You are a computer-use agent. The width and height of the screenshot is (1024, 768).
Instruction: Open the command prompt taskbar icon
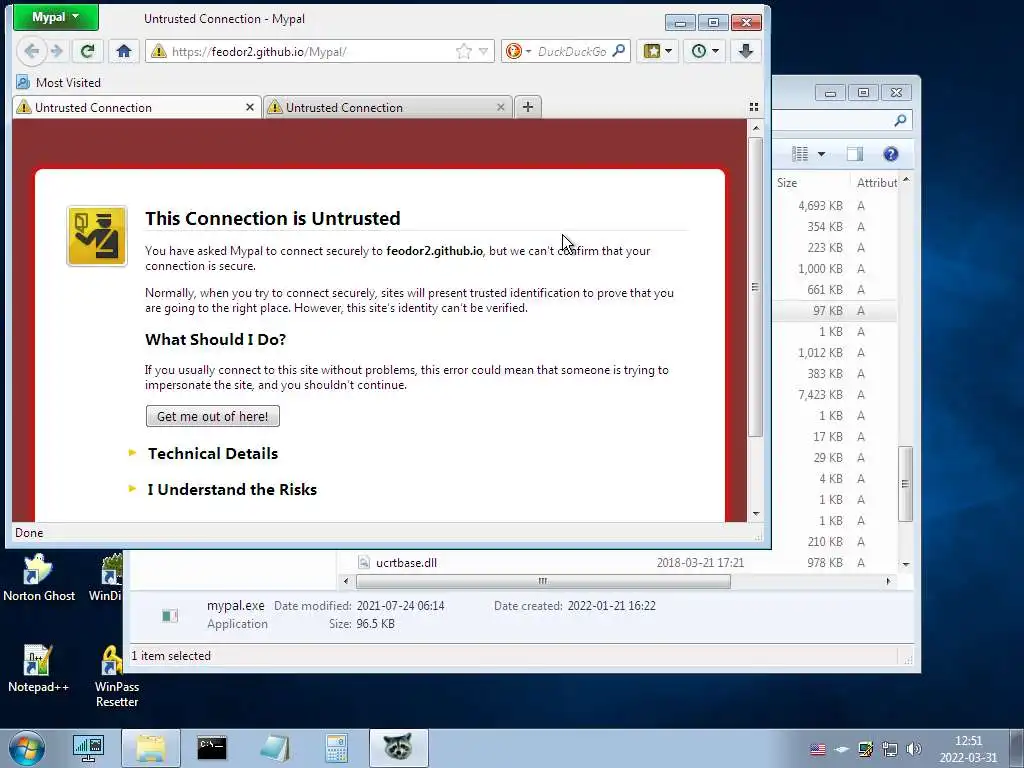click(x=212, y=748)
